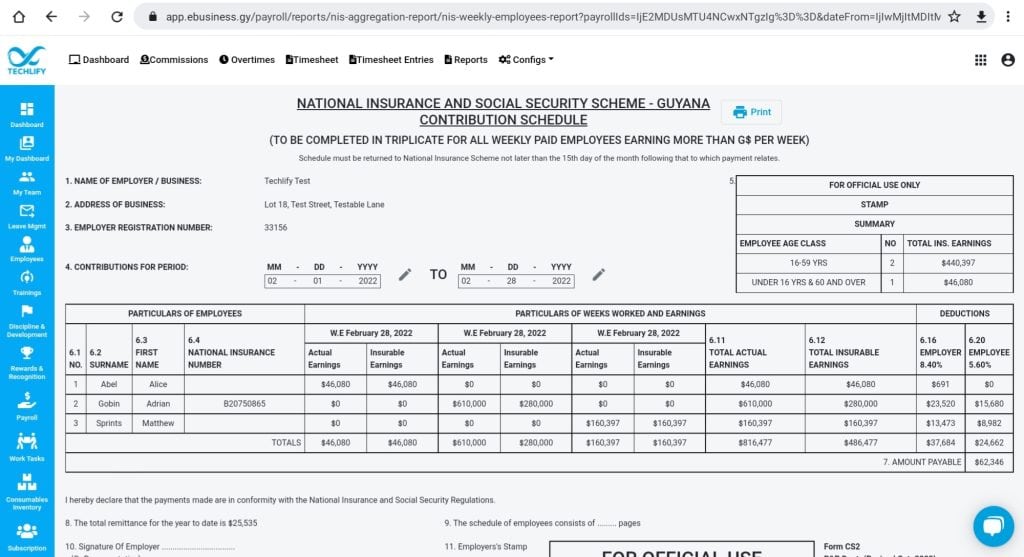Select employee surname Abel
Screen dimensions: 1024x557
pyautogui.click(x=108, y=385)
